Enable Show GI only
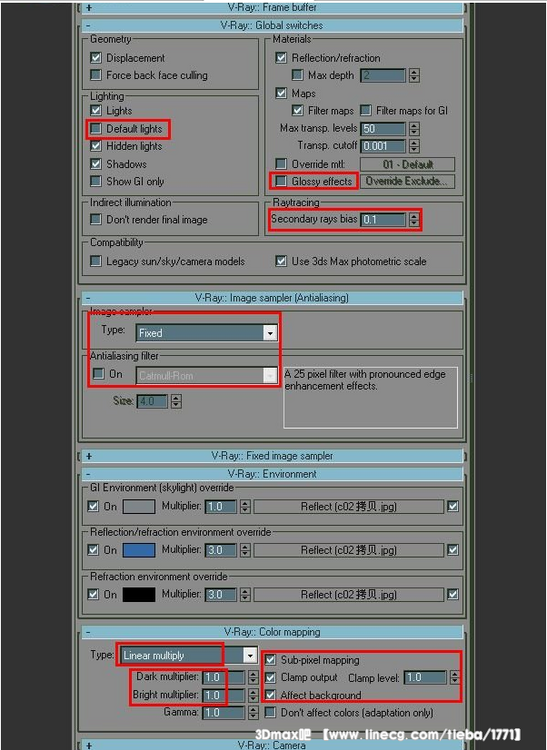This screenshot has height=750, width=547. pyautogui.click(x=96, y=181)
